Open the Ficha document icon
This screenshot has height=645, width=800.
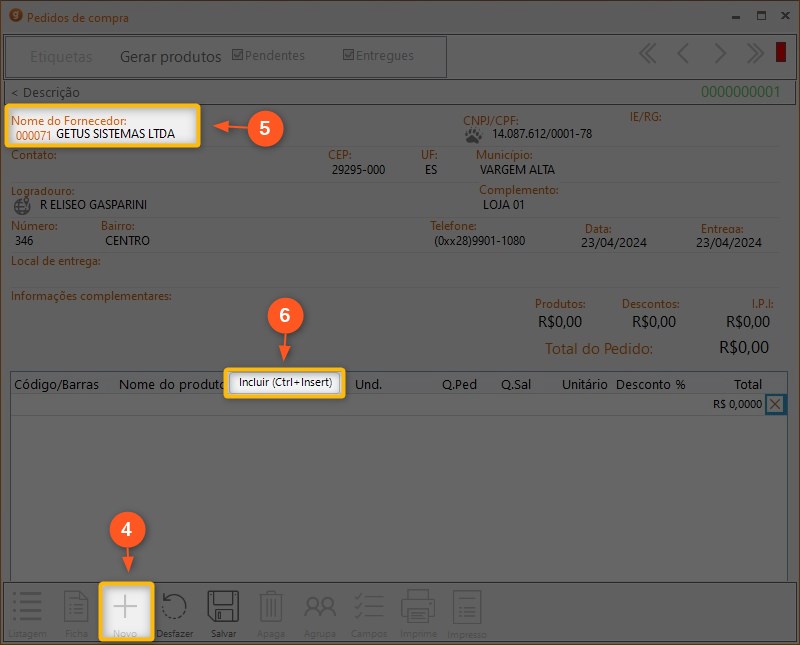click(76, 607)
